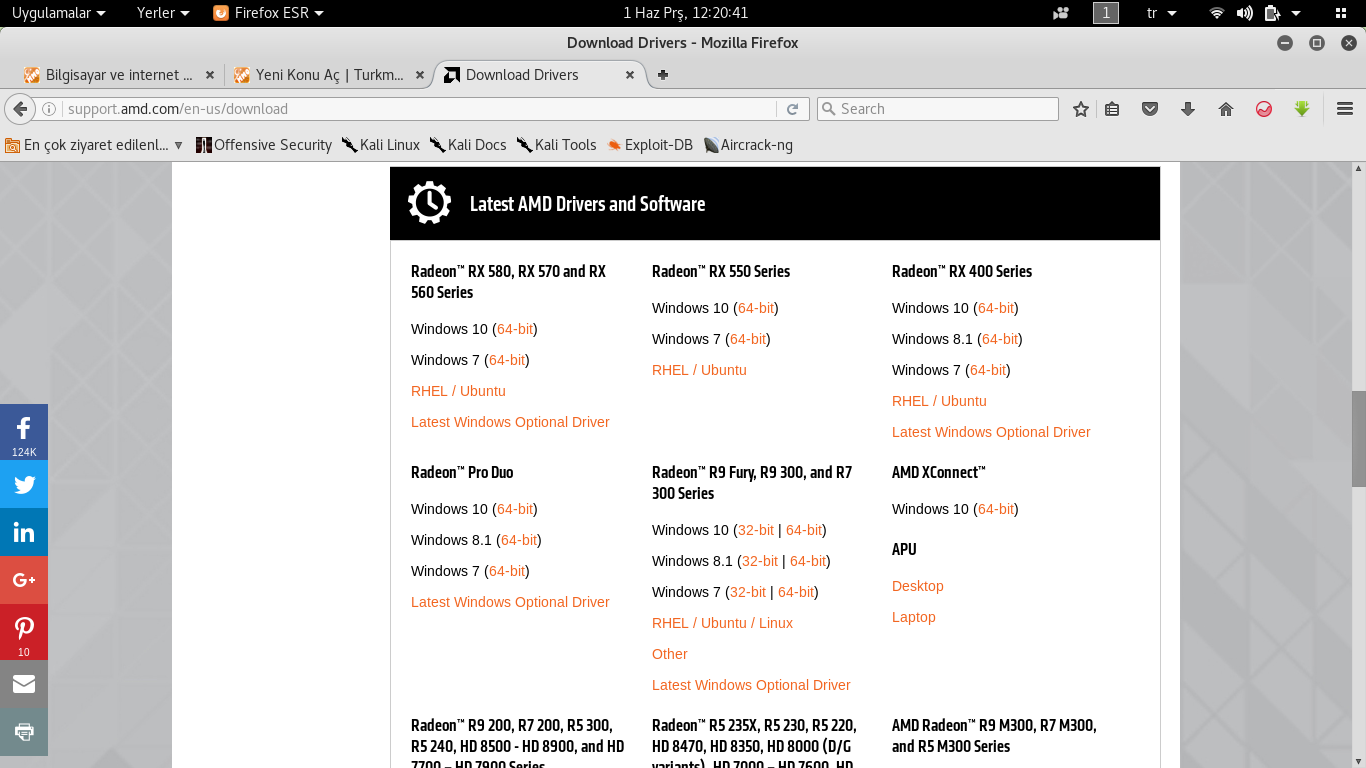
Task: Switch to Yeni Konu Aç tab
Action: (329, 75)
